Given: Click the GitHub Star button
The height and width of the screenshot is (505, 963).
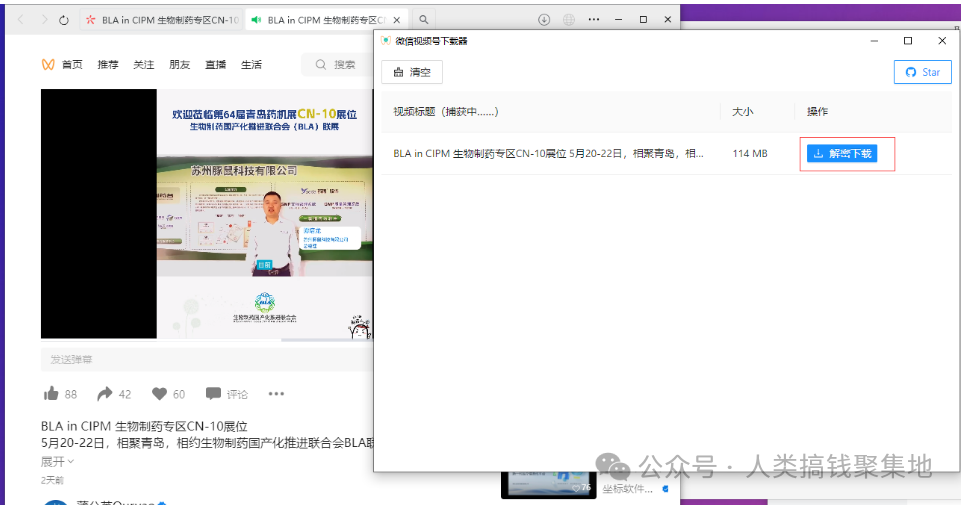Looking at the screenshot, I should pyautogui.click(x=922, y=72).
